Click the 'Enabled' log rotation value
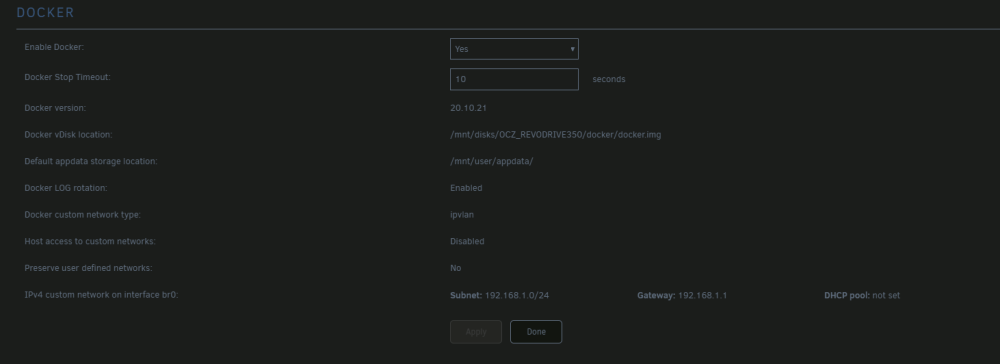 tap(466, 188)
